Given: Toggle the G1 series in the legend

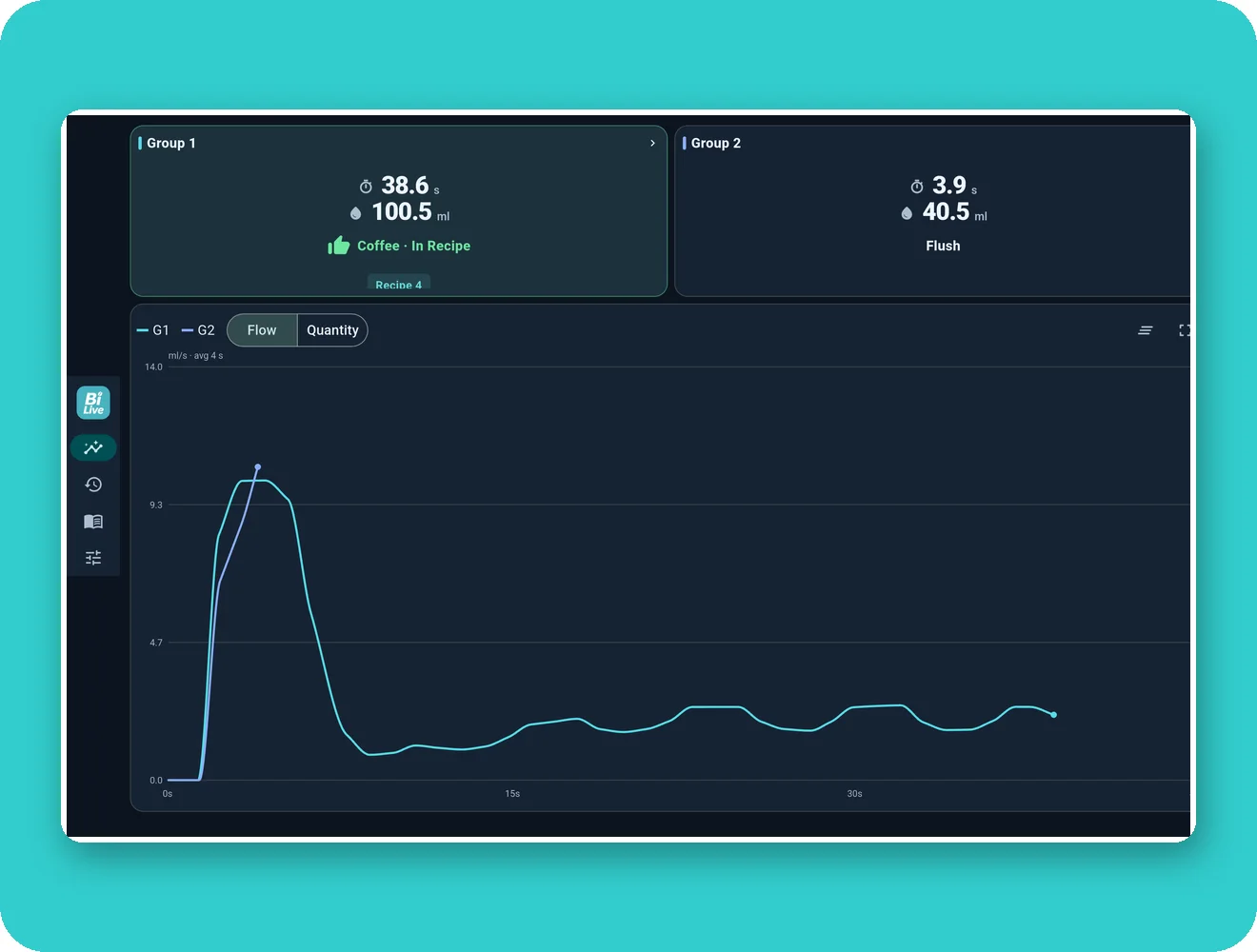Looking at the screenshot, I should (153, 330).
